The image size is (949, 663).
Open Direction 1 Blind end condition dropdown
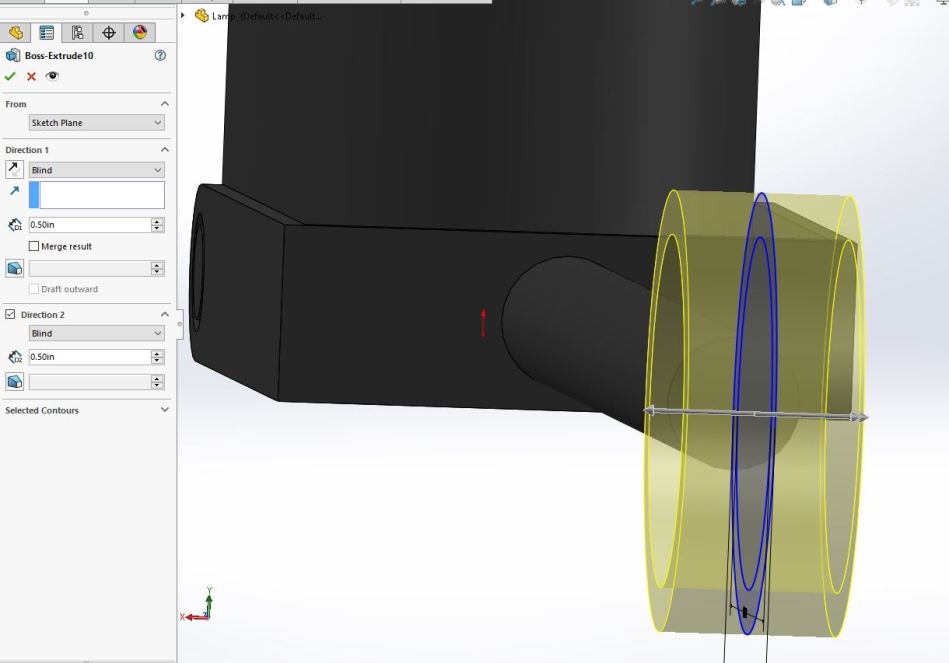[x=96, y=170]
